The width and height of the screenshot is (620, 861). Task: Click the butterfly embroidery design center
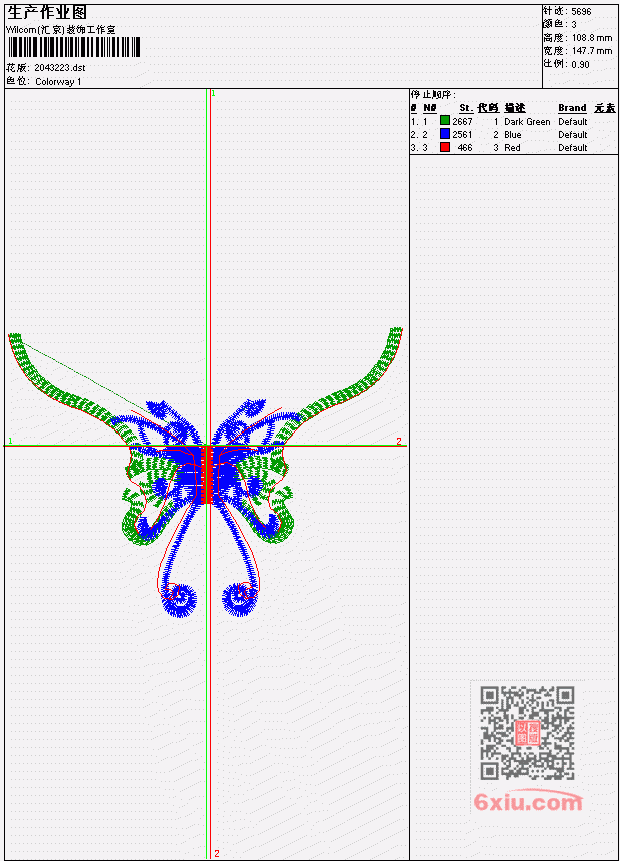[x=207, y=473]
